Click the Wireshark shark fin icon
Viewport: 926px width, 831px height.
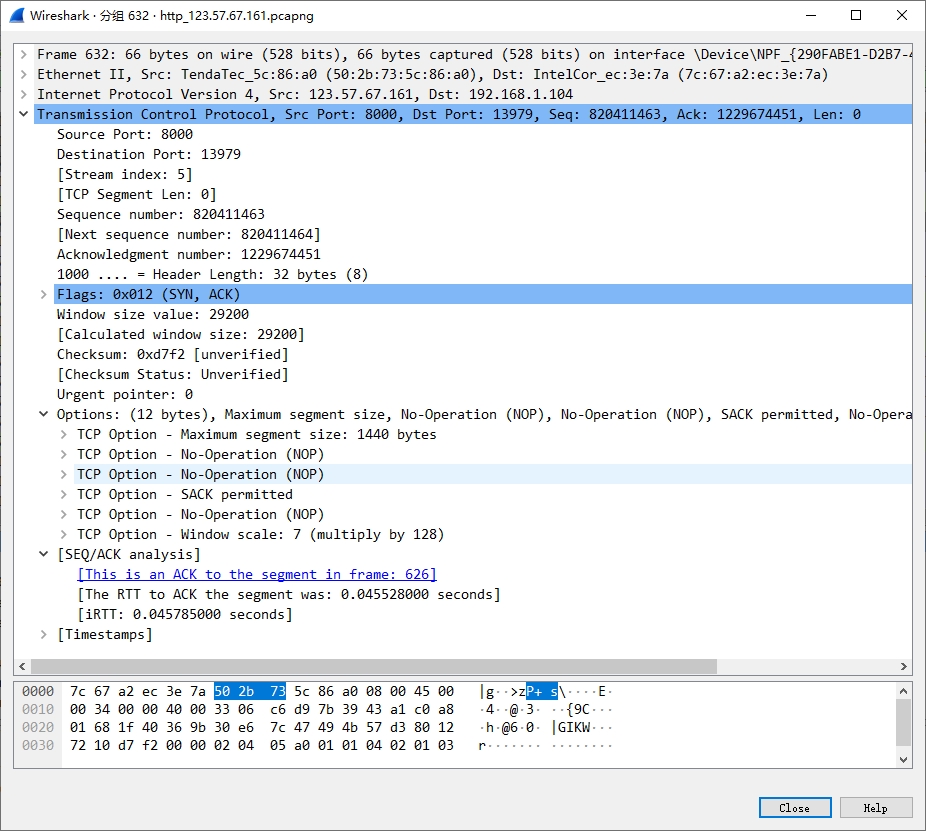point(17,15)
